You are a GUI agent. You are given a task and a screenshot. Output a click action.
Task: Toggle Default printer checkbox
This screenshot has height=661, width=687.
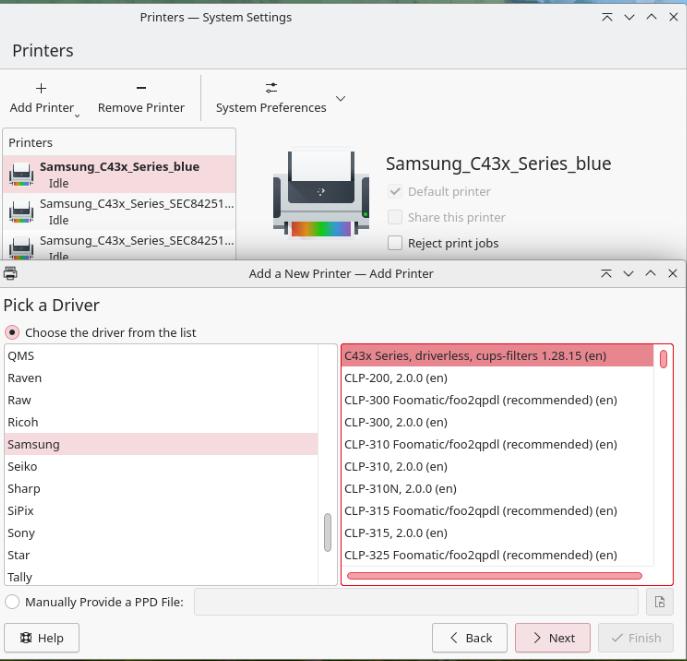click(395, 191)
